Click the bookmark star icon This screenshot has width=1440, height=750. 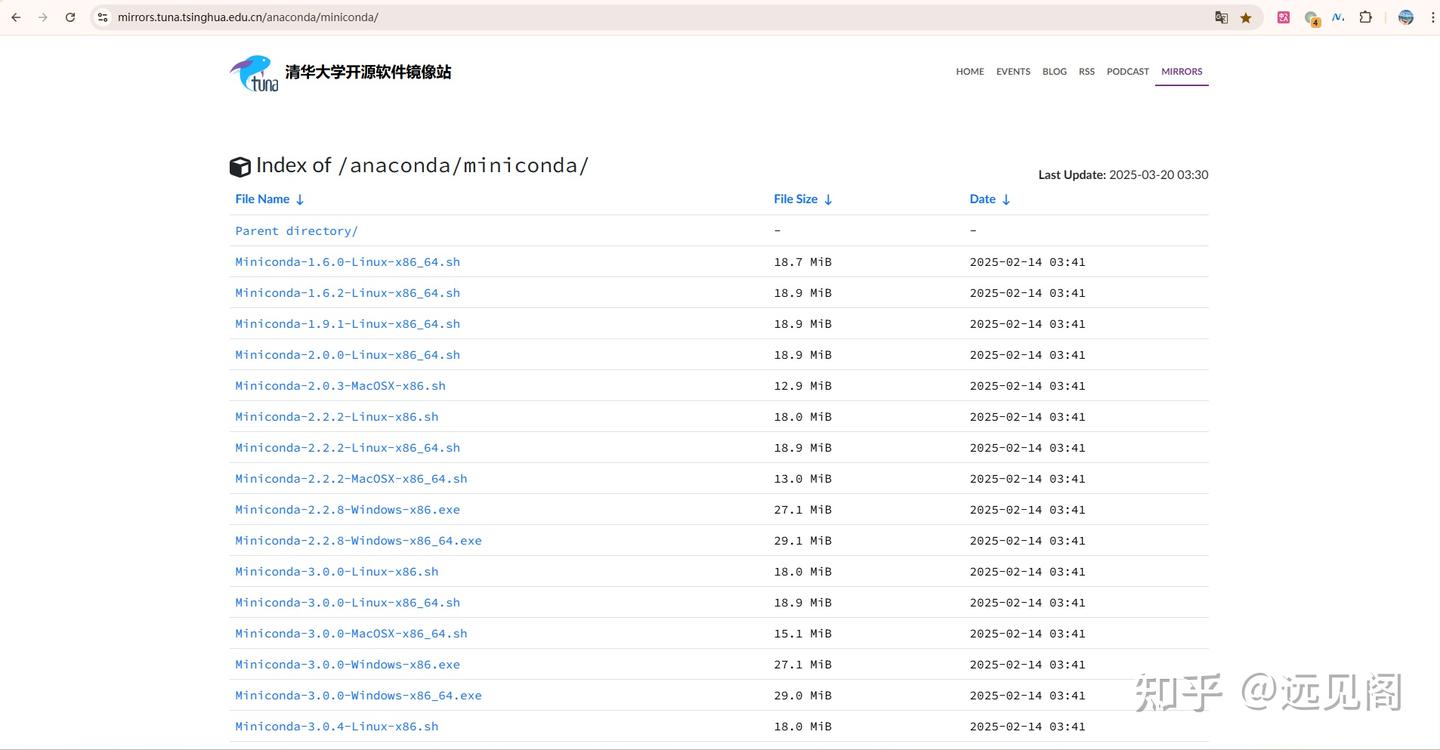tap(1245, 17)
